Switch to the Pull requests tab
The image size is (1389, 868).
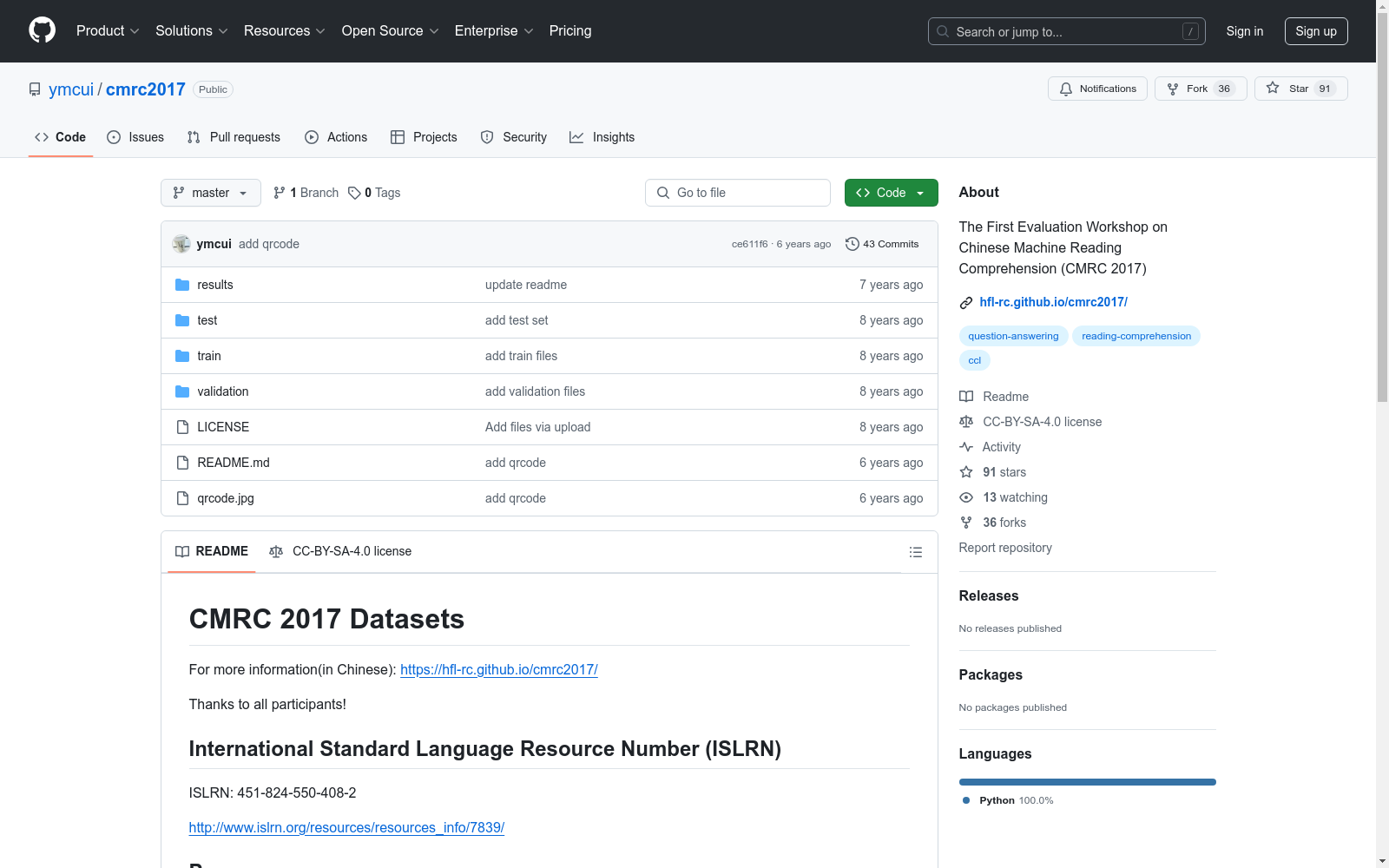(234, 137)
